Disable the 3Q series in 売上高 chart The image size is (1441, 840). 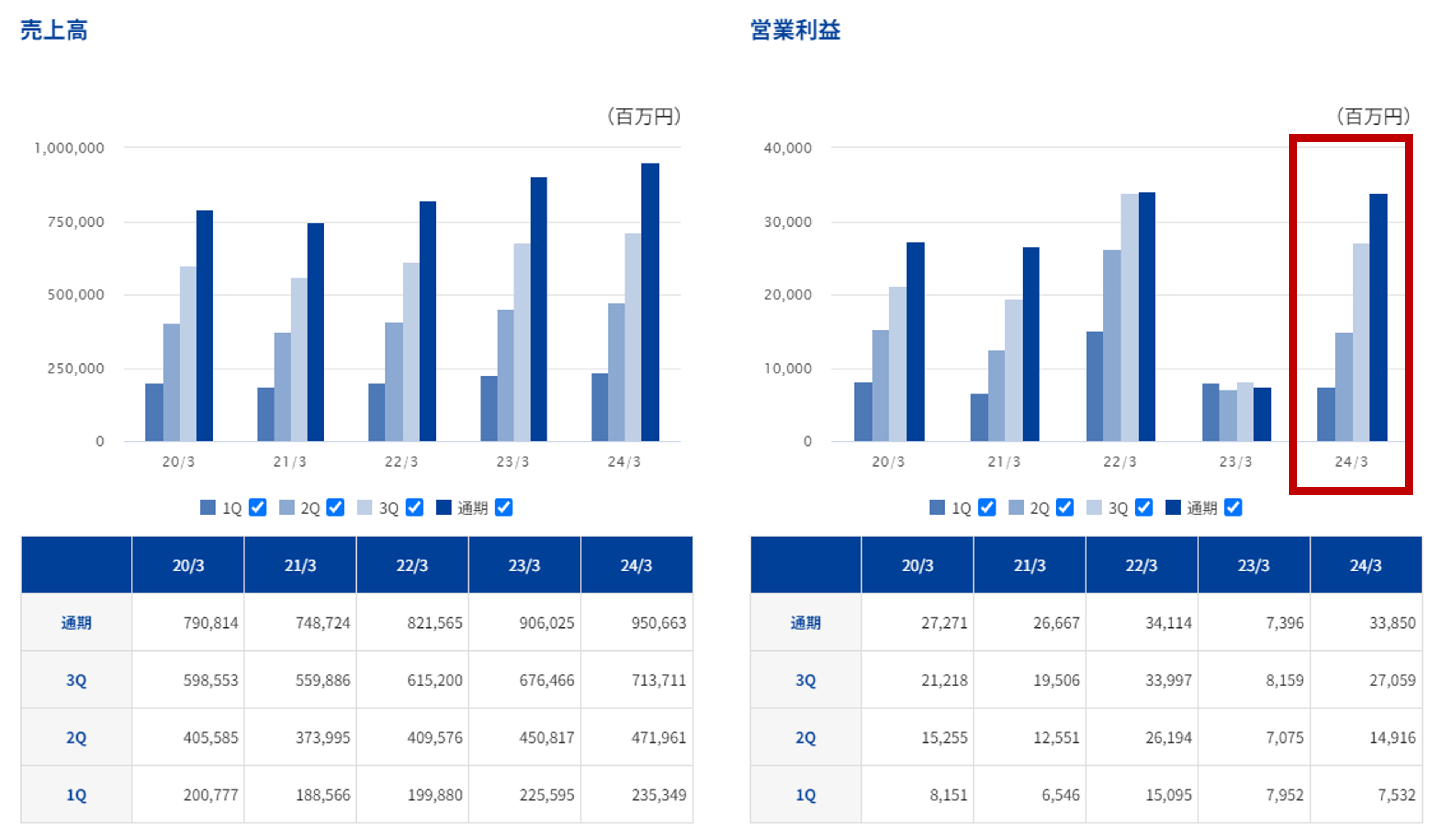tap(414, 507)
